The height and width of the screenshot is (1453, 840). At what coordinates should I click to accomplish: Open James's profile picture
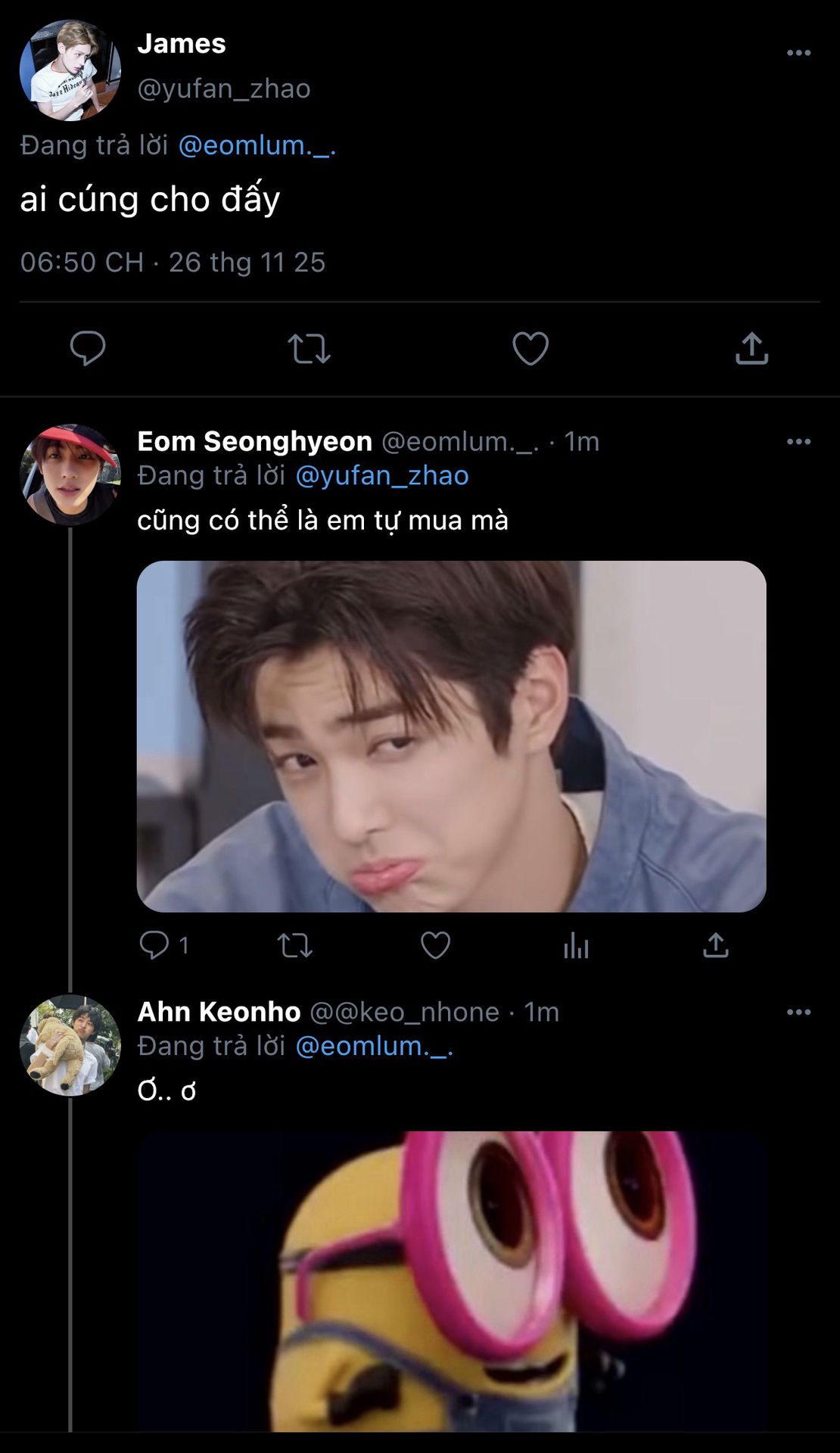[x=70, y=70]
